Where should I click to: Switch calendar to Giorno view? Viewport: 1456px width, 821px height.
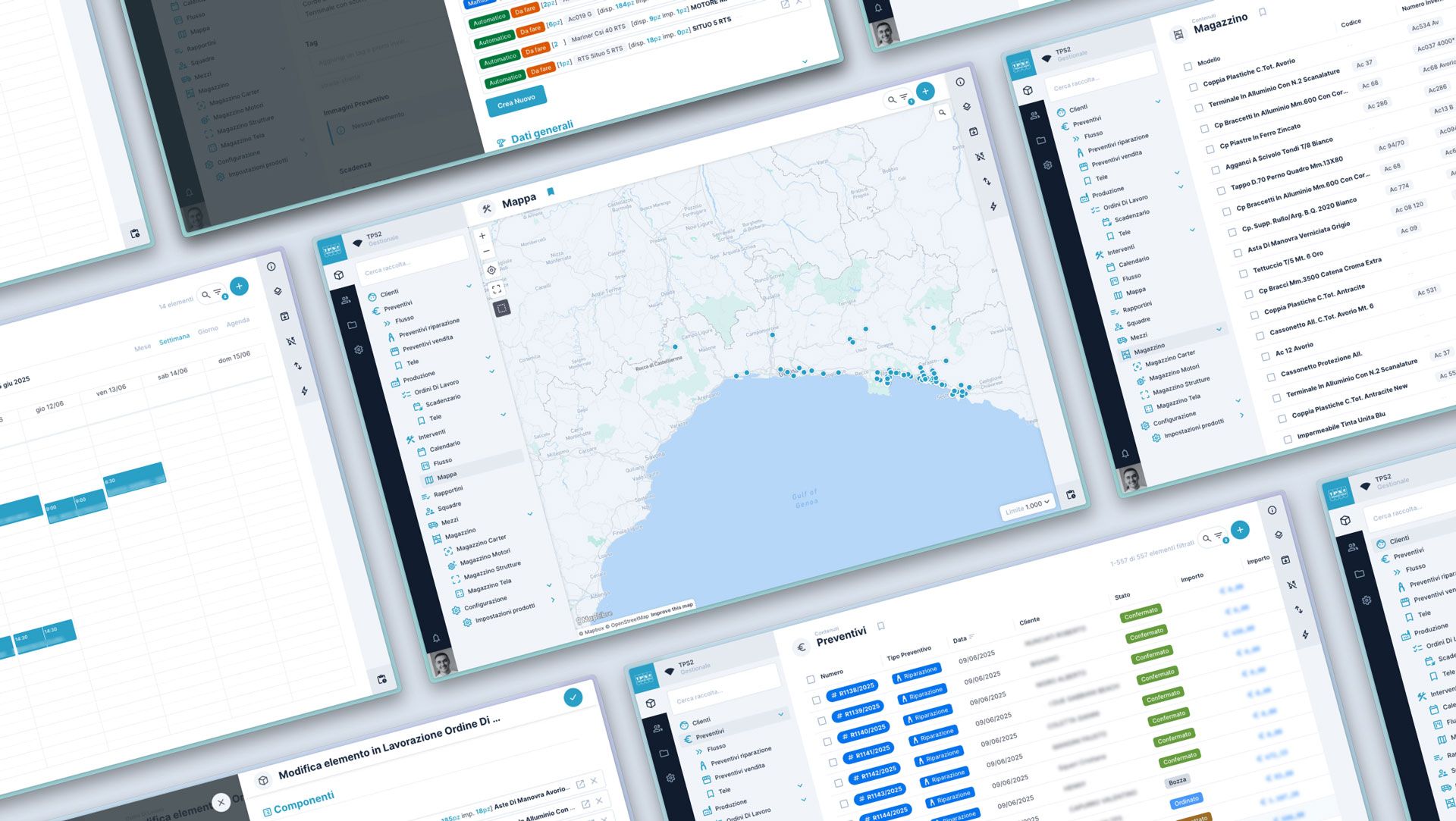click(208, 330)
